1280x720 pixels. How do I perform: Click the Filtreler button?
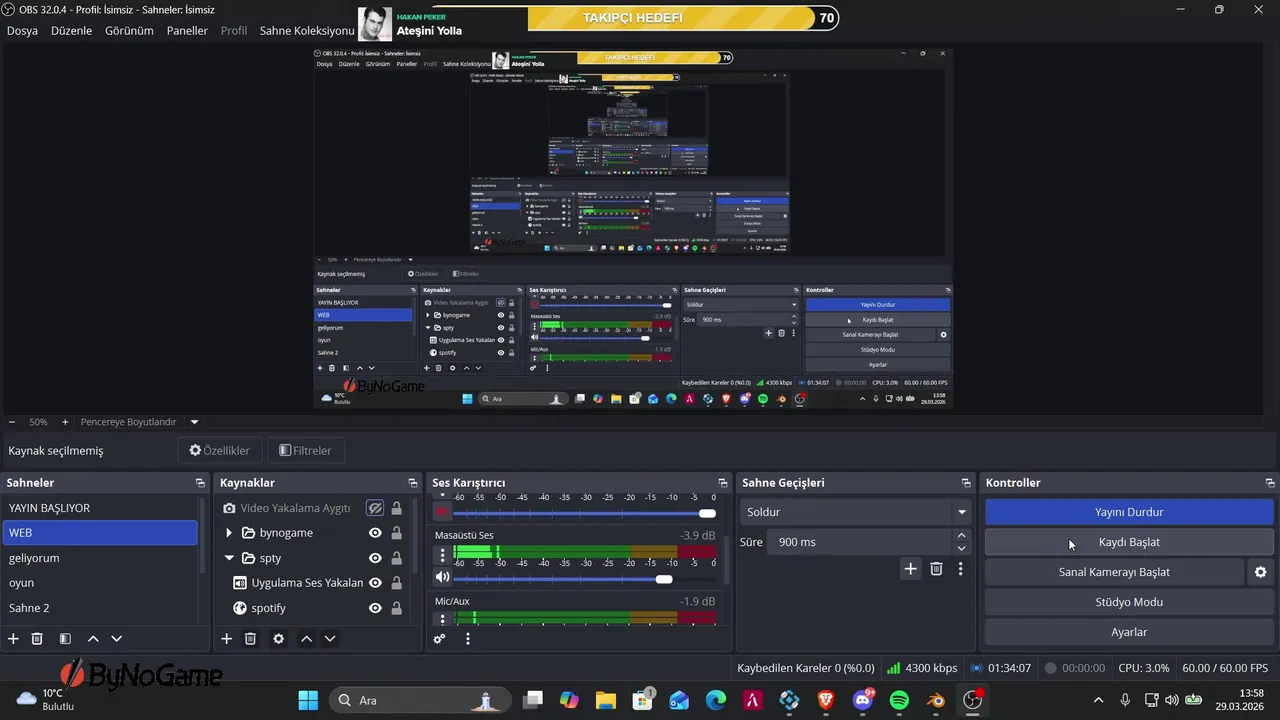tap(305, 451)
